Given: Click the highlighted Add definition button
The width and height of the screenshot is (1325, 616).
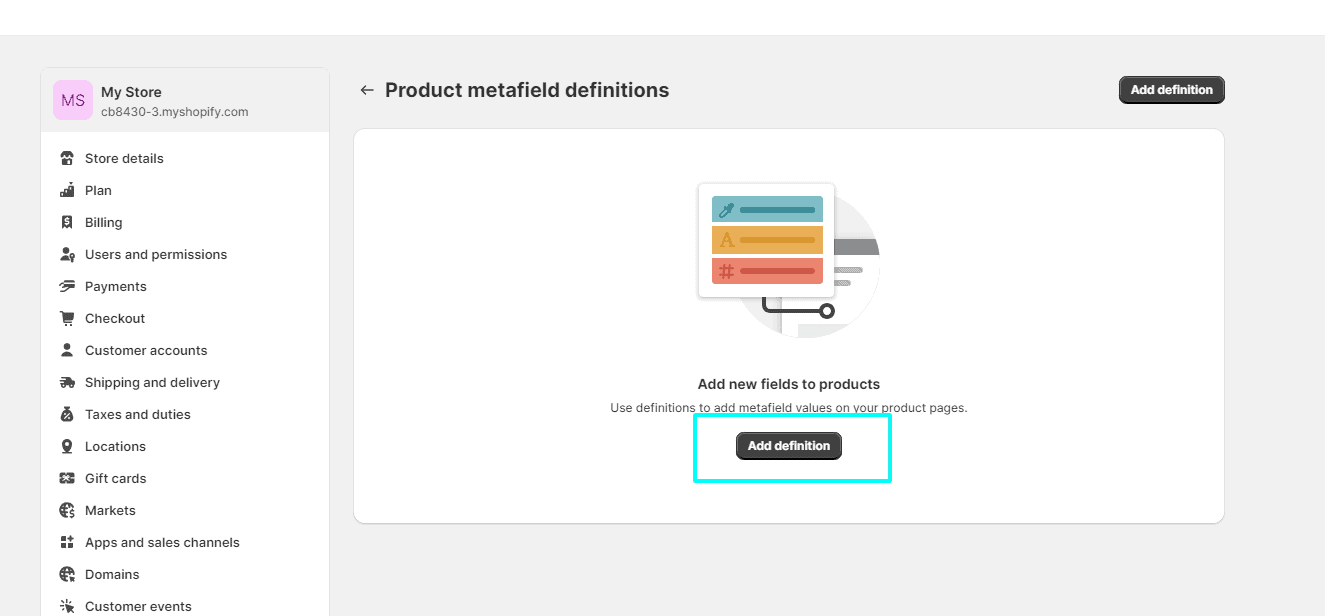Looking at the screenshot, I should click(x=788, y=446).
